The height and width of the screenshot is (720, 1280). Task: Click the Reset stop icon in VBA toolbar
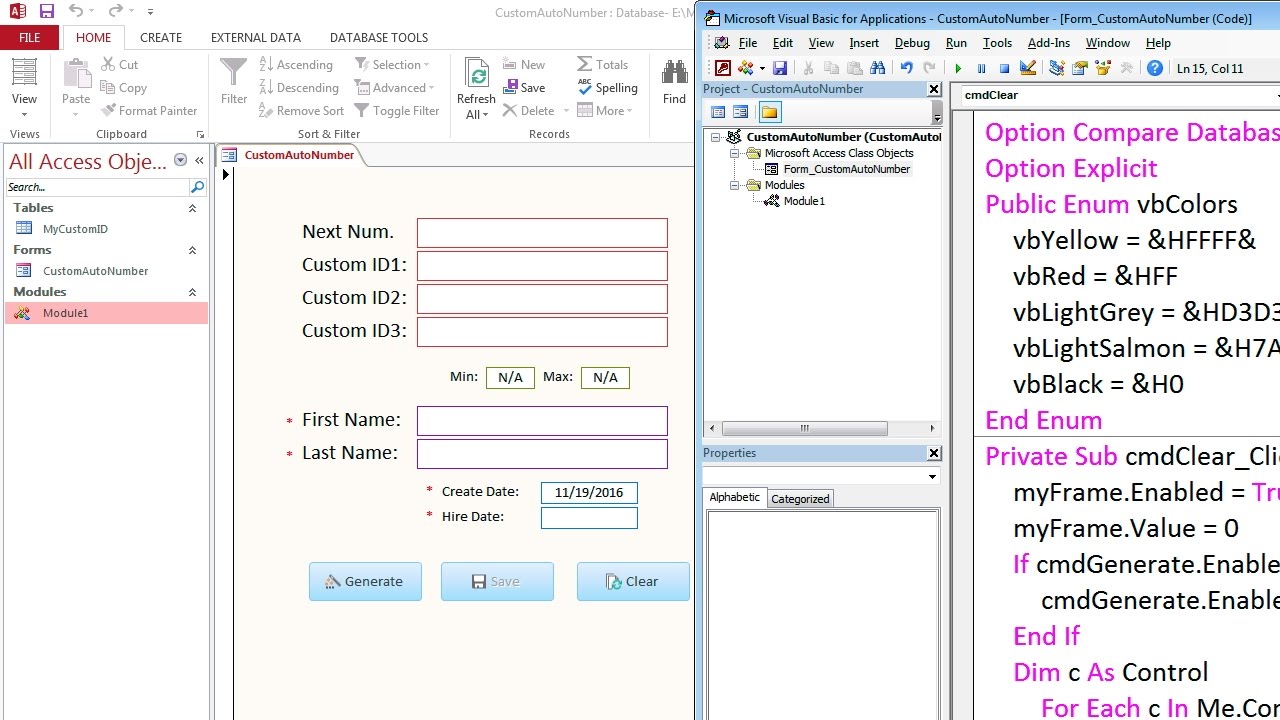click(1004, 68)
